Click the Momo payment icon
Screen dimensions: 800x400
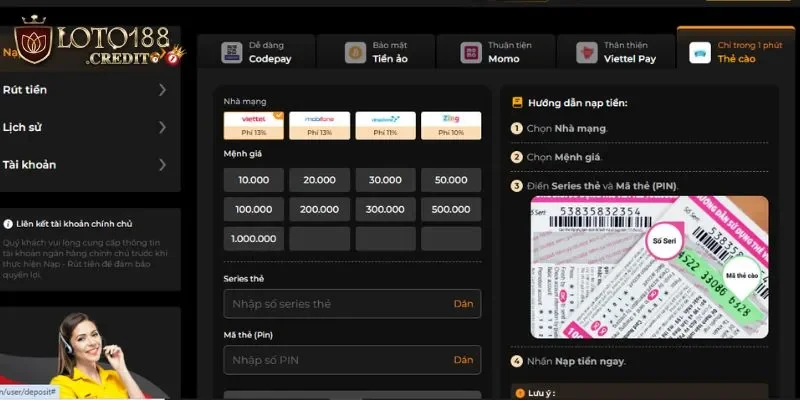[472, 52]
